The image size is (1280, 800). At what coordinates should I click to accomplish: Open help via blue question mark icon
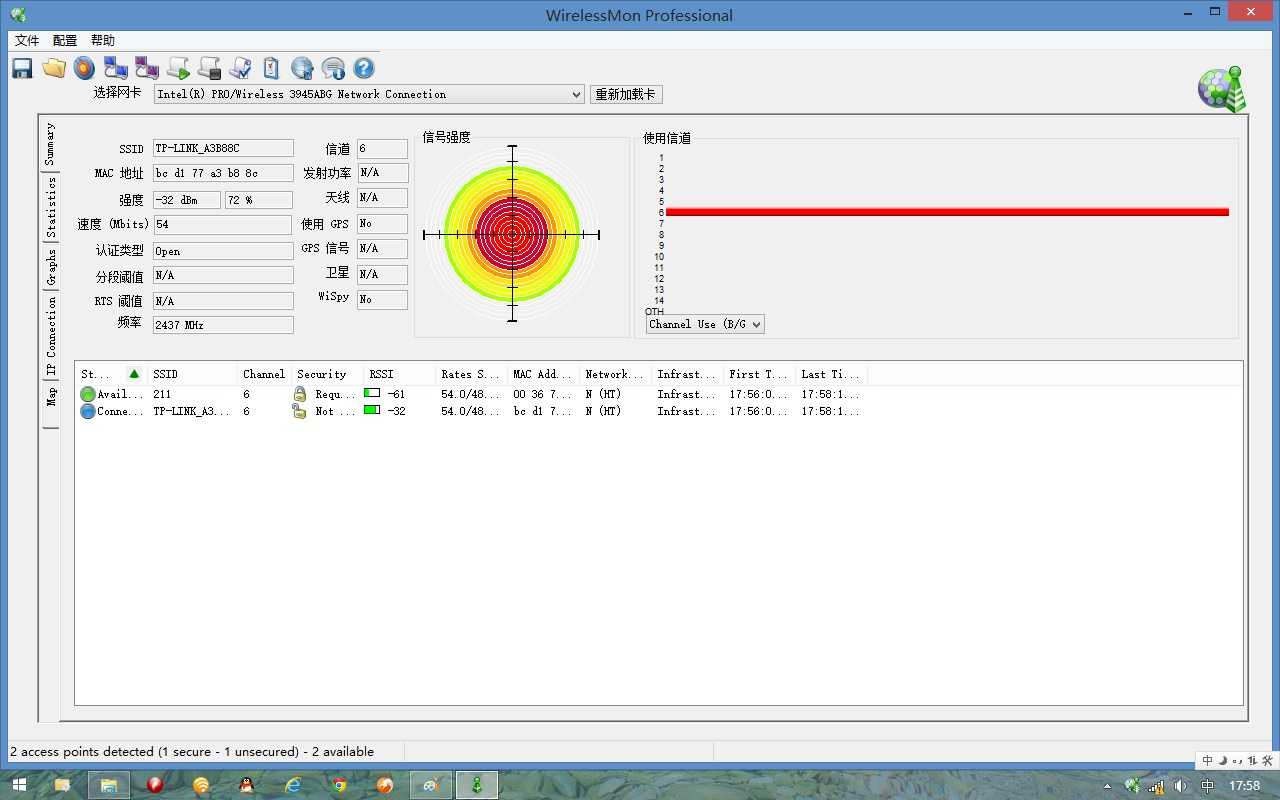[364, 68]
